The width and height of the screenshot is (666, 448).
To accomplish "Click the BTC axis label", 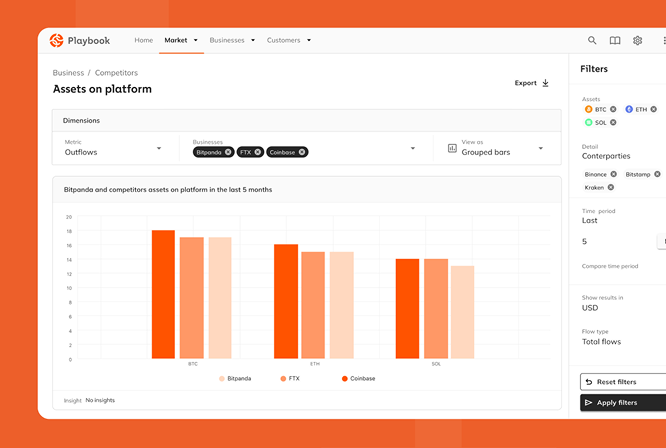I will 193,364.
